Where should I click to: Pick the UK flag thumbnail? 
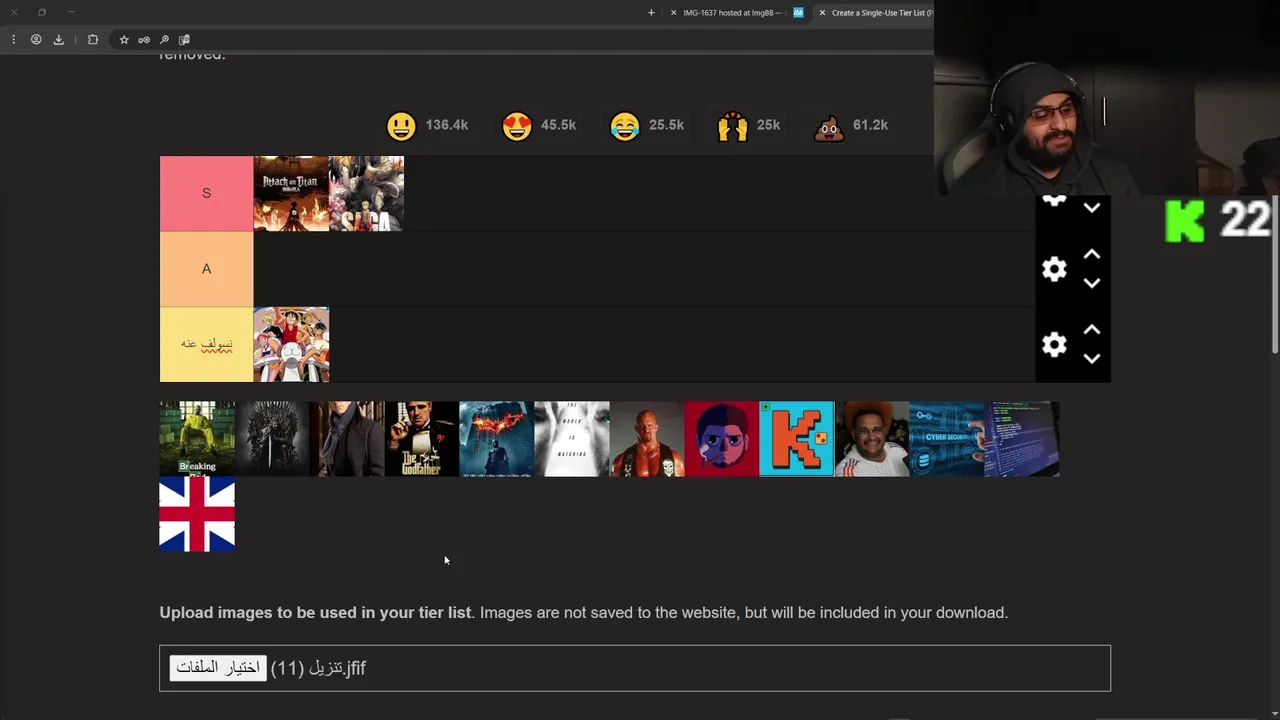point(197,514)
